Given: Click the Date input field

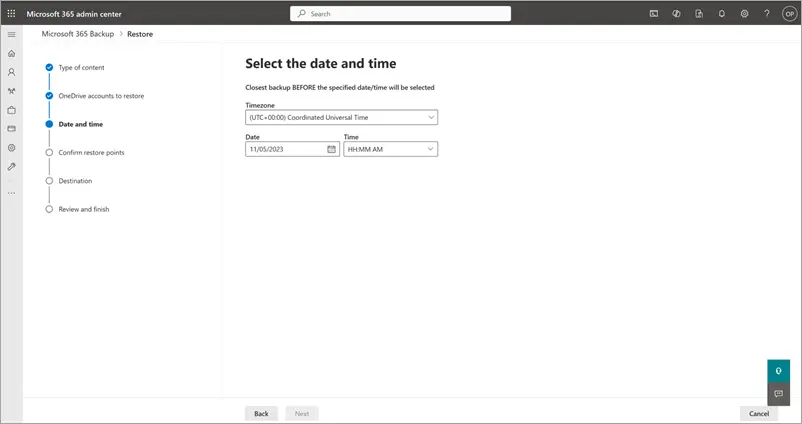Looking at the screenshot, I should (292, 149).
